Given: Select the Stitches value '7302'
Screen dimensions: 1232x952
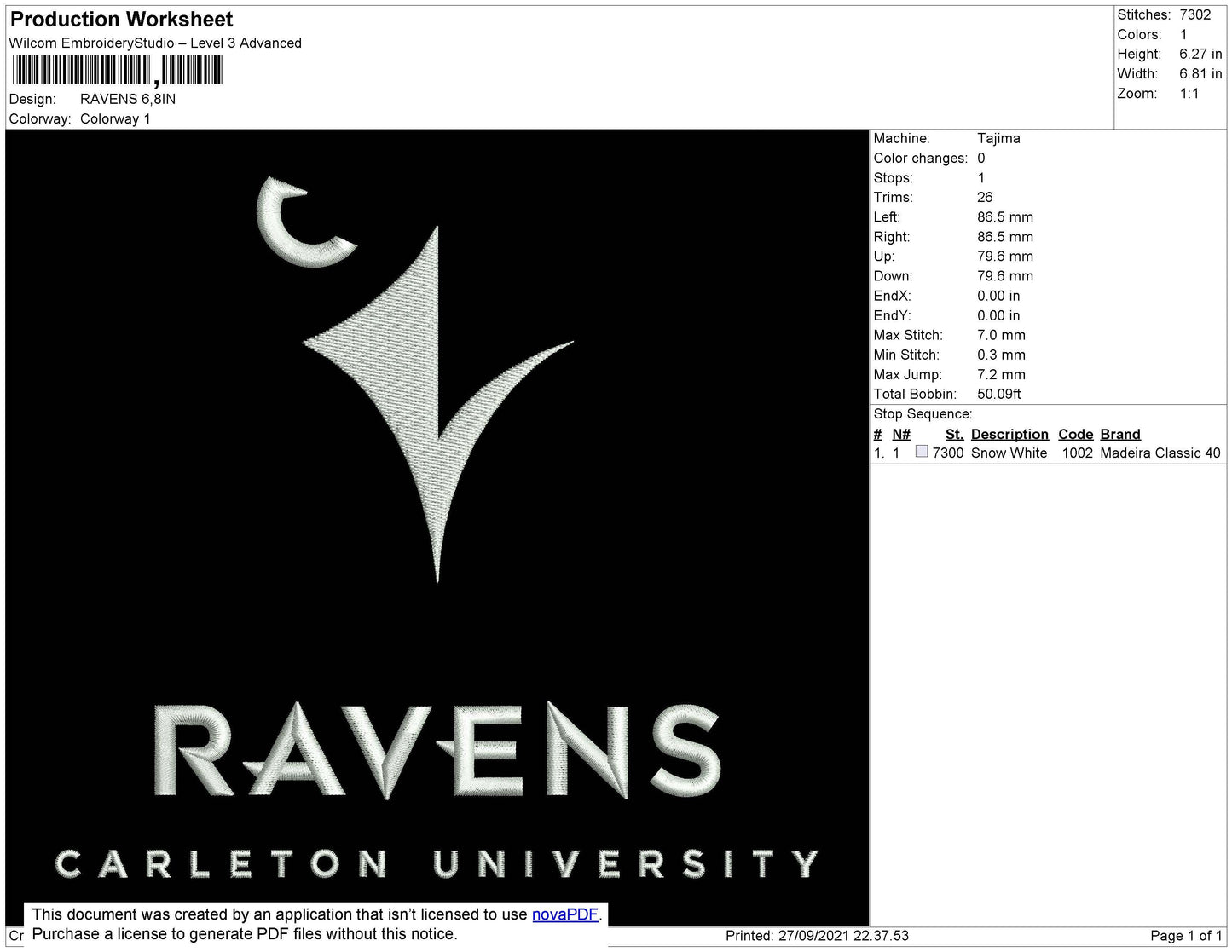Looking at the screenshot, I should pos(1194,14).
